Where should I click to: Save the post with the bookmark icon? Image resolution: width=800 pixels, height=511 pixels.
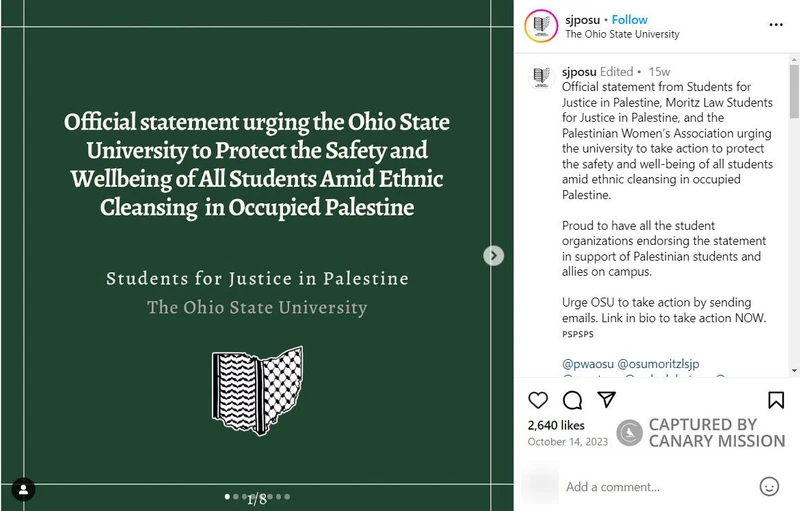(776, 400)
